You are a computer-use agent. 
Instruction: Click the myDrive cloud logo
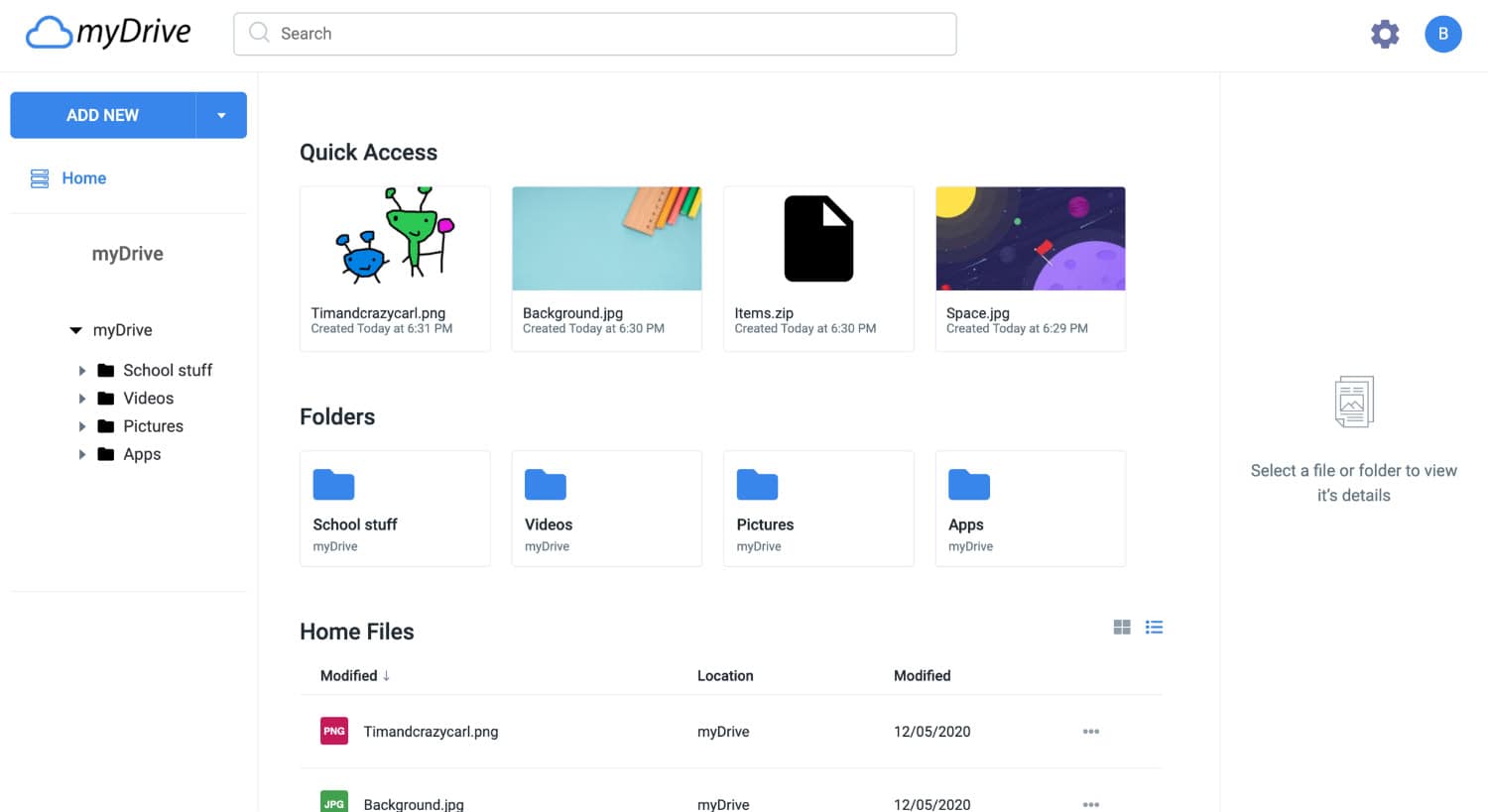tap(108, 33)
